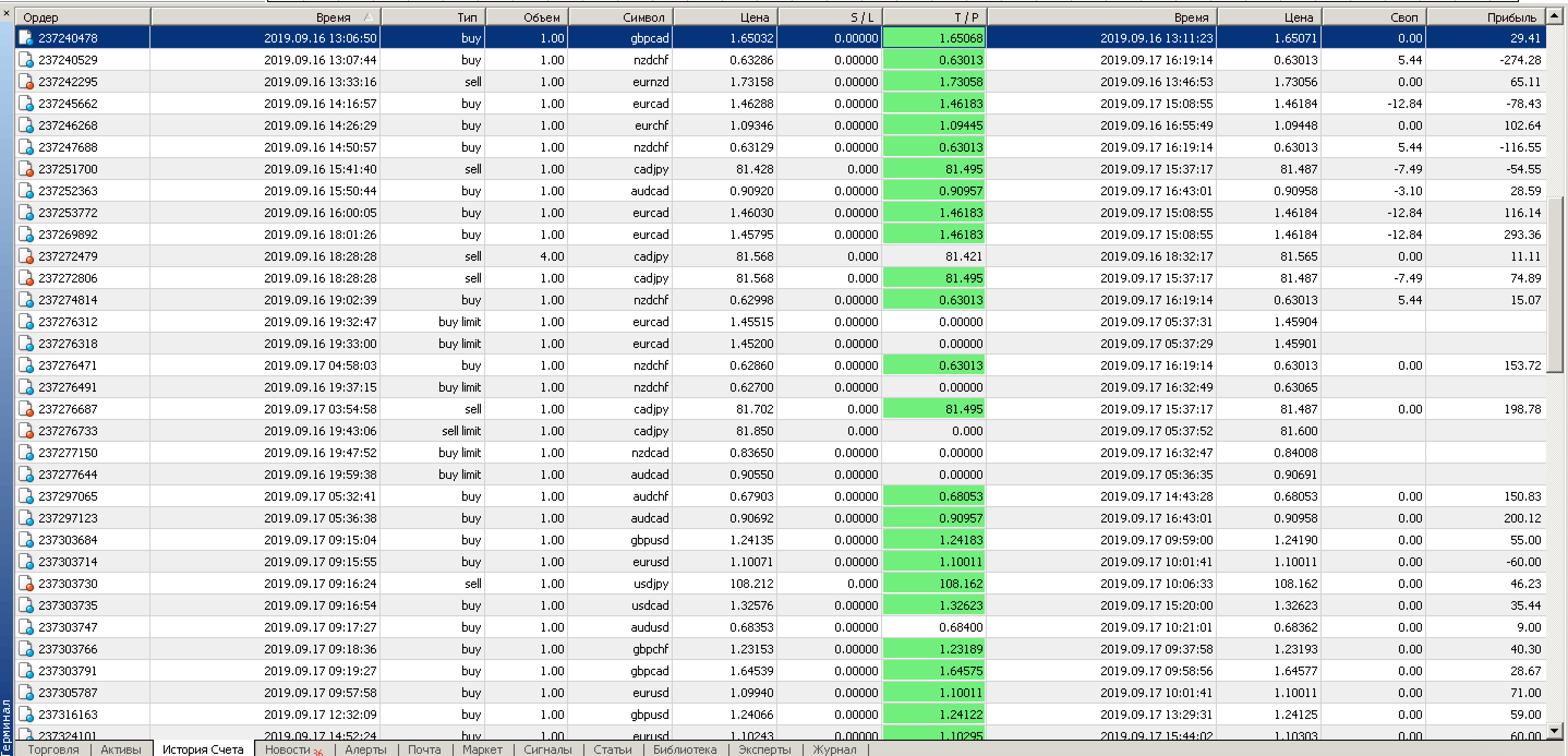Click the order icon for 237274814
The width and height of the screenshot is (1568, 756).
click(26, 299)
